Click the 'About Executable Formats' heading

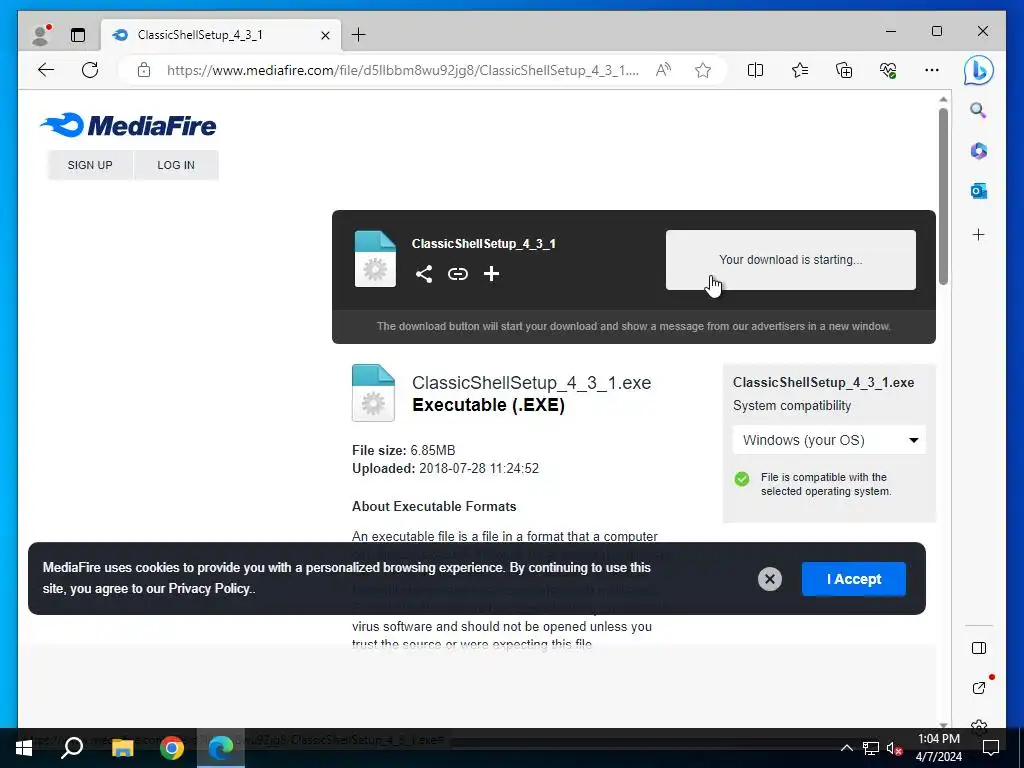(x=434, y=506)
